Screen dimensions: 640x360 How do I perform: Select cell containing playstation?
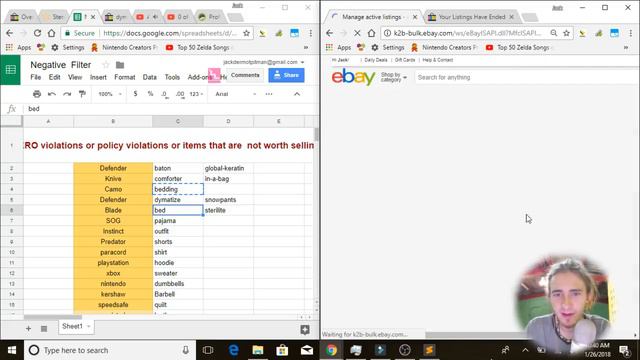pyautogui.click(x=113, y=263)
